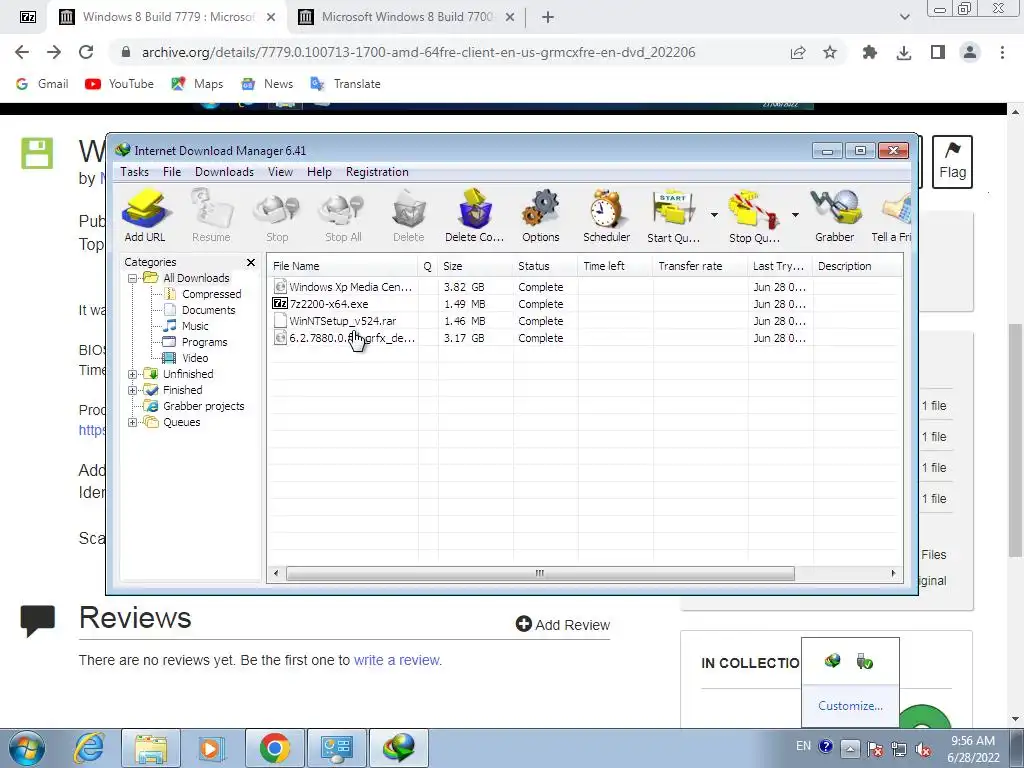Open the Scheduler clock icon
Viewport: 1024px width, 768px height.
click(607, 216)
